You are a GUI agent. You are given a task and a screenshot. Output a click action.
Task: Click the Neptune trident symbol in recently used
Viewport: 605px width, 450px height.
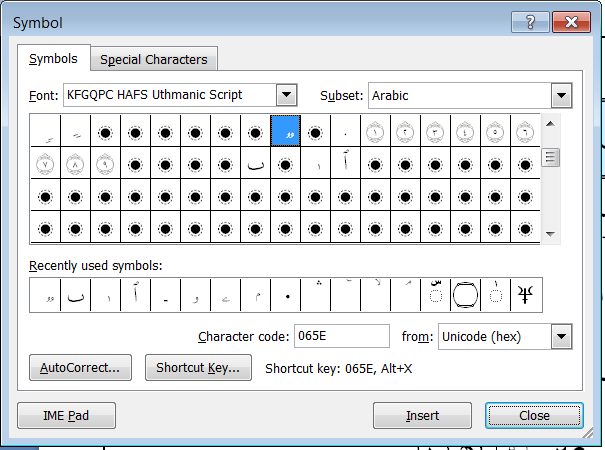(526, 295)
